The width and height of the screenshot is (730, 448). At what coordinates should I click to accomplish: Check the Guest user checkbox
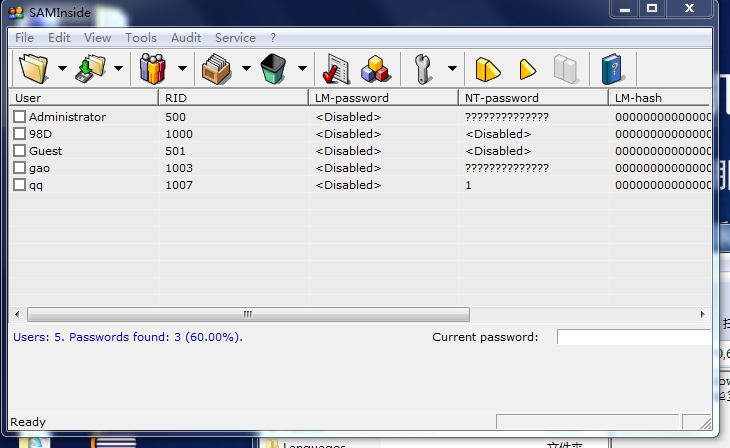[x=19, y=151]
